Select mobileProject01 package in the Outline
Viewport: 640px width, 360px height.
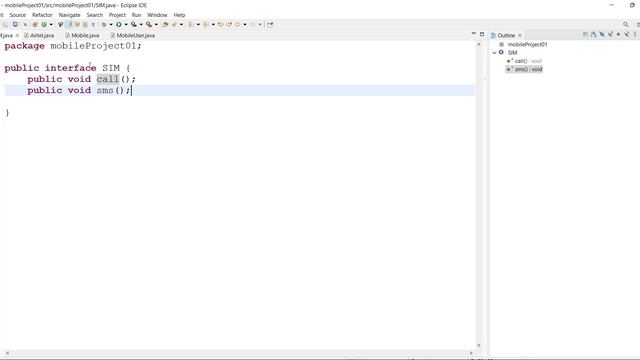click(527, 44)
